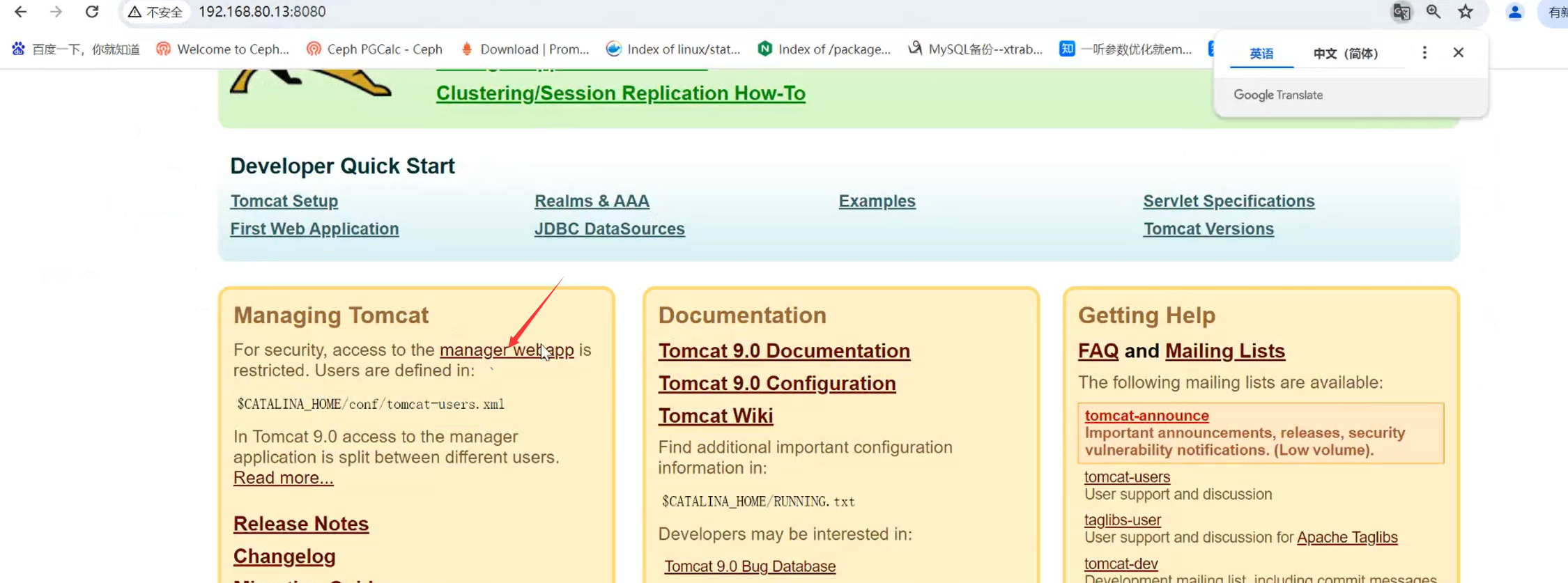The height and width of the screenshot is (583, 1568).
Task: Open the Mailing Lists link
Action: pyautogui.click(x=1225, y=351)
